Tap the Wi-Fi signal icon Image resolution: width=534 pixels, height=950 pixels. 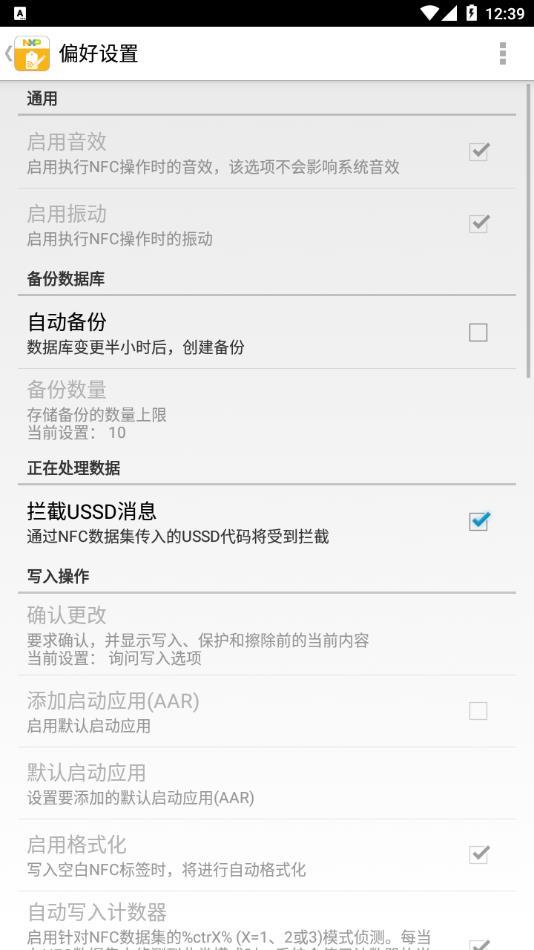[429, 13]
